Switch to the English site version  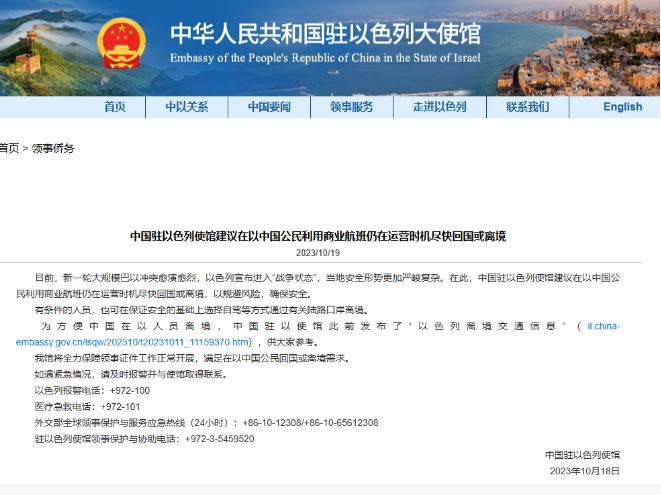click(623, 107)
